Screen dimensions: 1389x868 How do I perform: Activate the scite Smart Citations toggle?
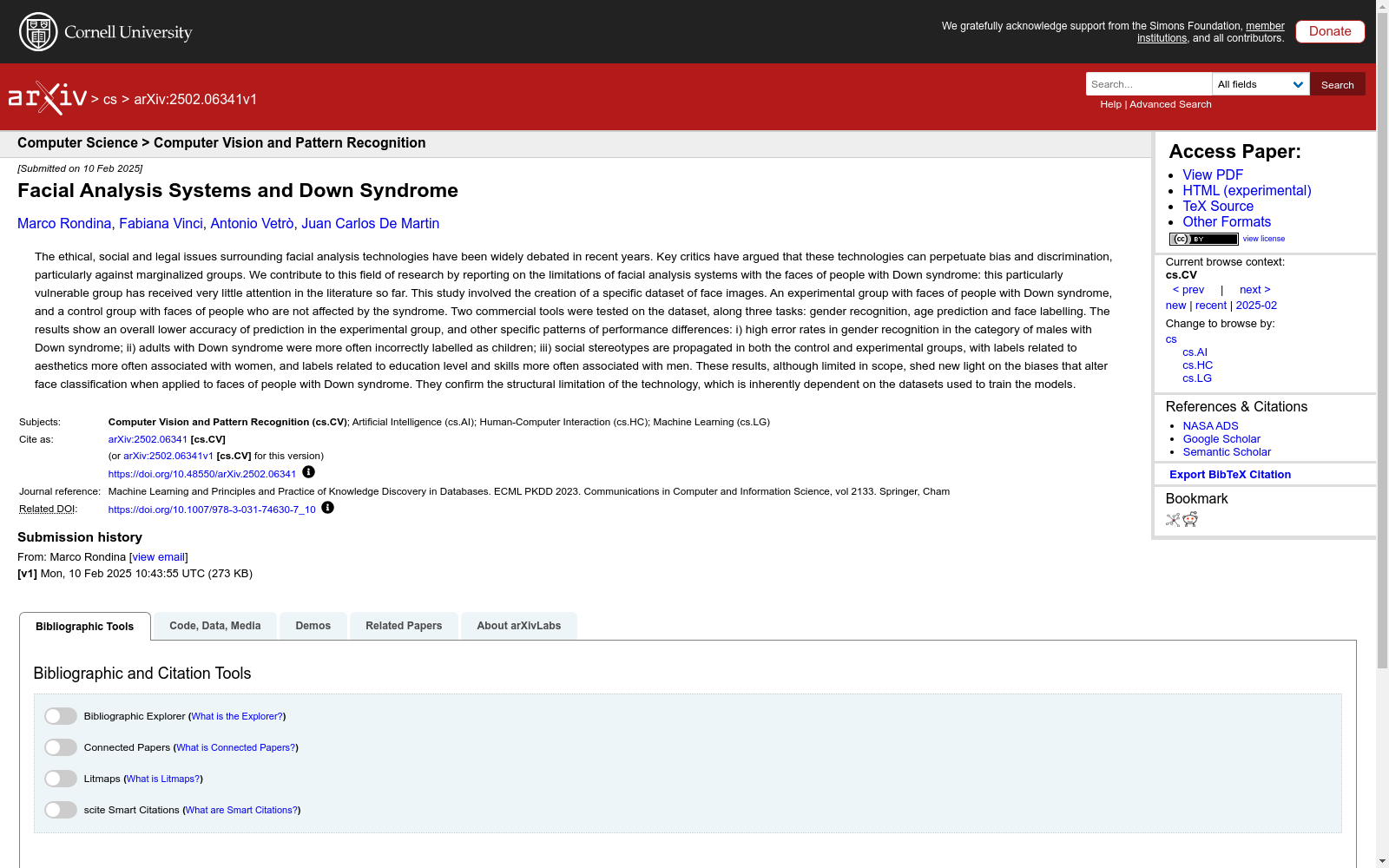pos(61,810)
